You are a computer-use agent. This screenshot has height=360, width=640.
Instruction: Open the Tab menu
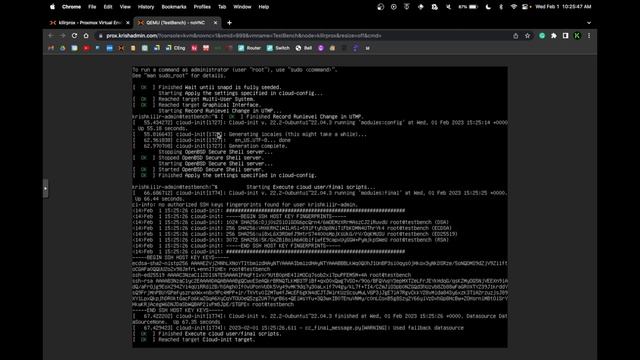coord(222,7)
